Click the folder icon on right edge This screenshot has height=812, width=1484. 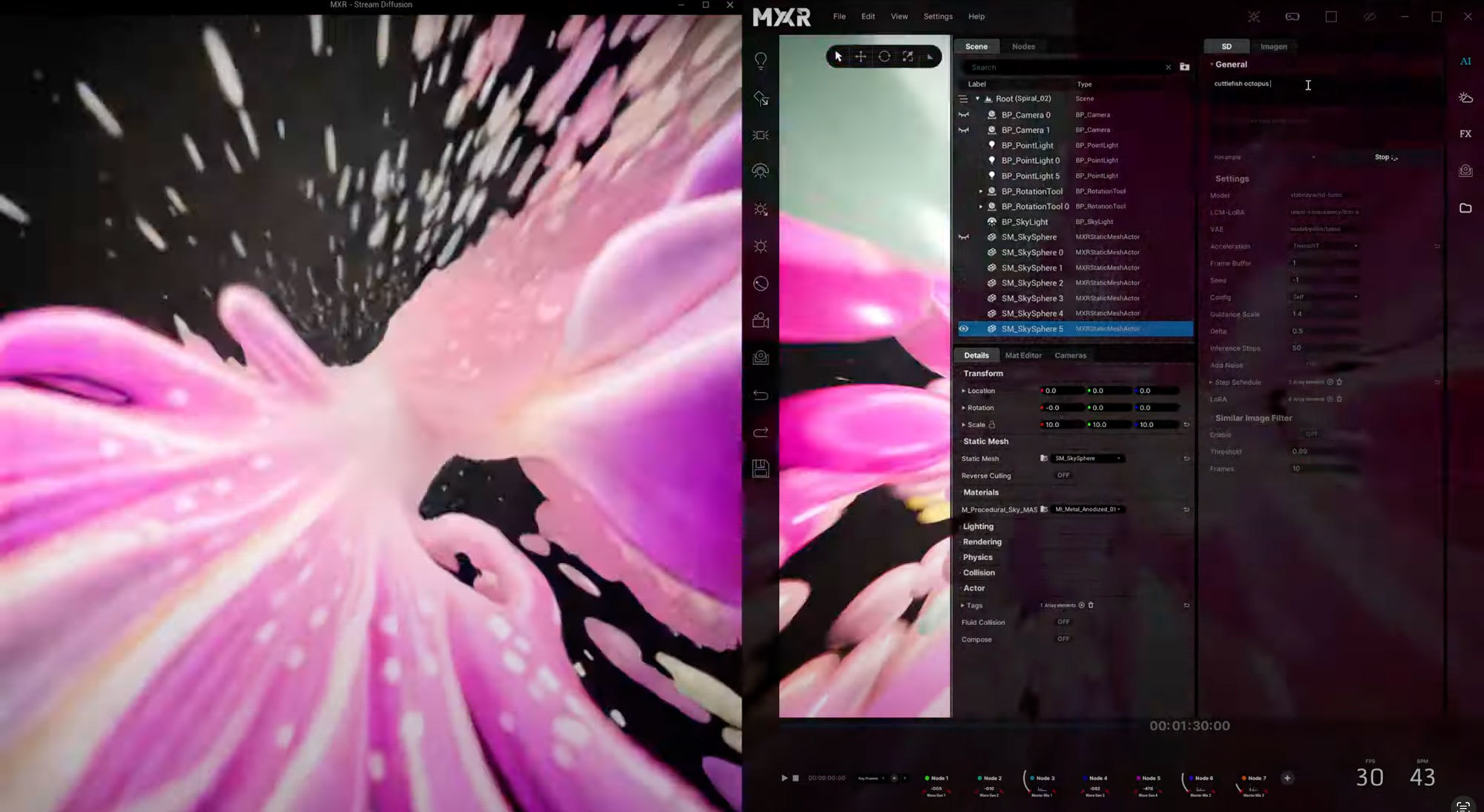1465,208
